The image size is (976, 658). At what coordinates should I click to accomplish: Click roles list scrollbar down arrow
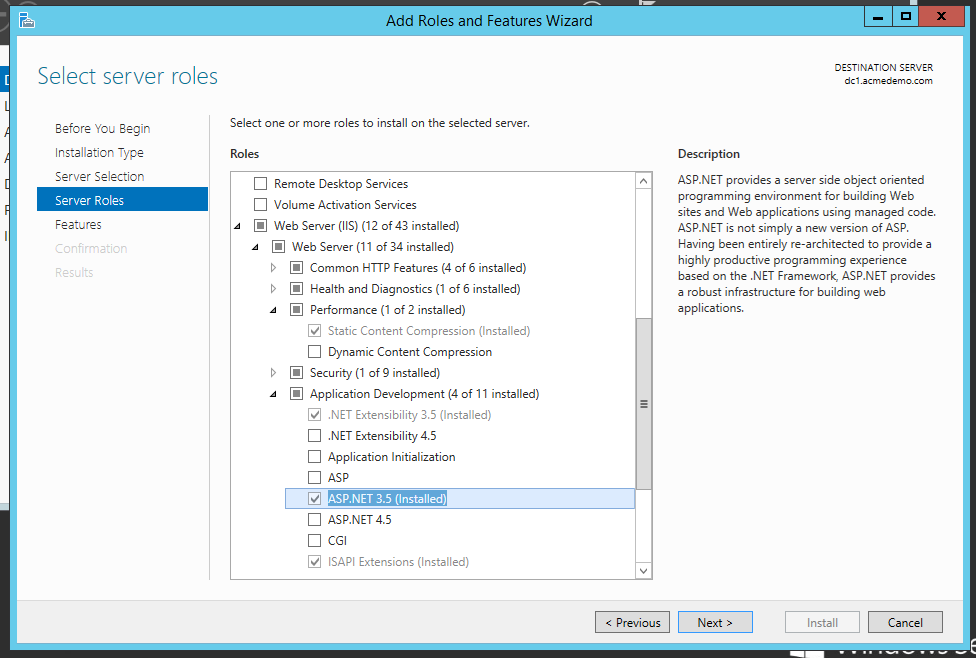point(643,570)
